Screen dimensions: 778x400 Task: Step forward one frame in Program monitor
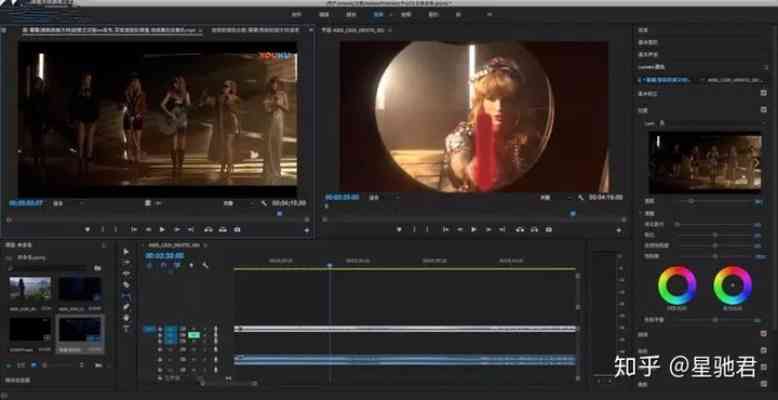coord(488,229)
